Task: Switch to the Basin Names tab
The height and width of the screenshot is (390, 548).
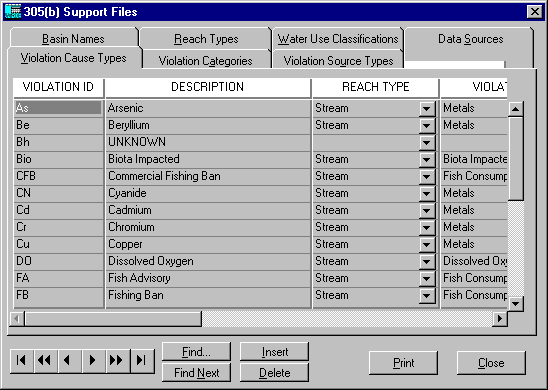Action: click(73, 38)
